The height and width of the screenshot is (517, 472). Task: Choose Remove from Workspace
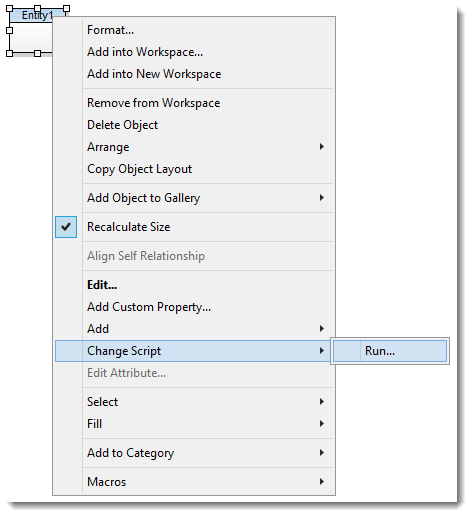194,103
